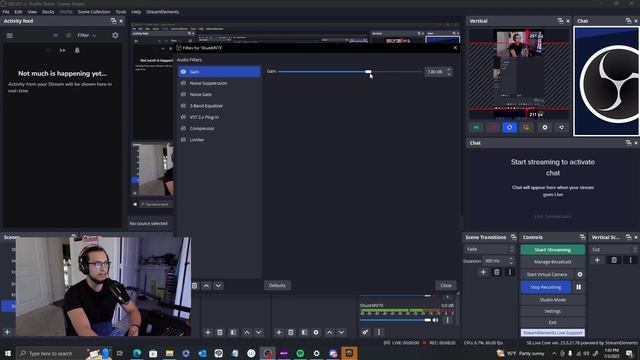Screen dimensions: 640x360
Task: Expand the Activity feed Filter dropdown
Action: [87, 36]
